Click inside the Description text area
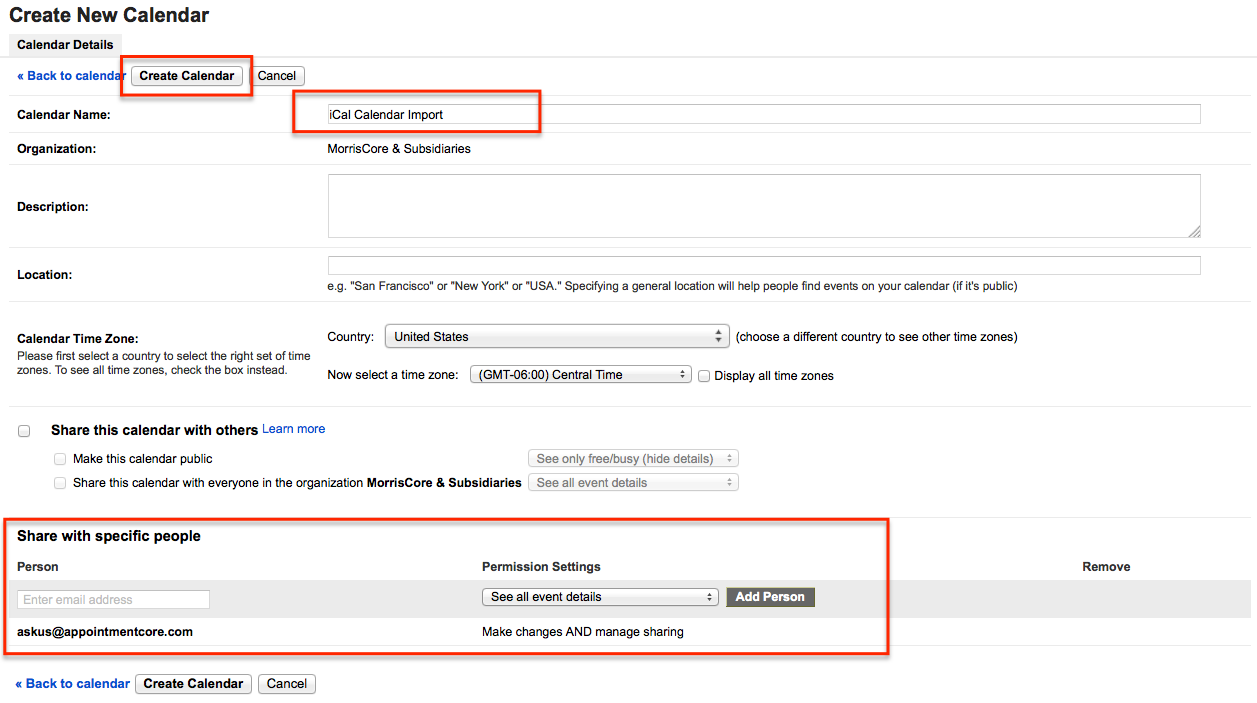Screen dimensions: 1257x703 tap(764, 206)
